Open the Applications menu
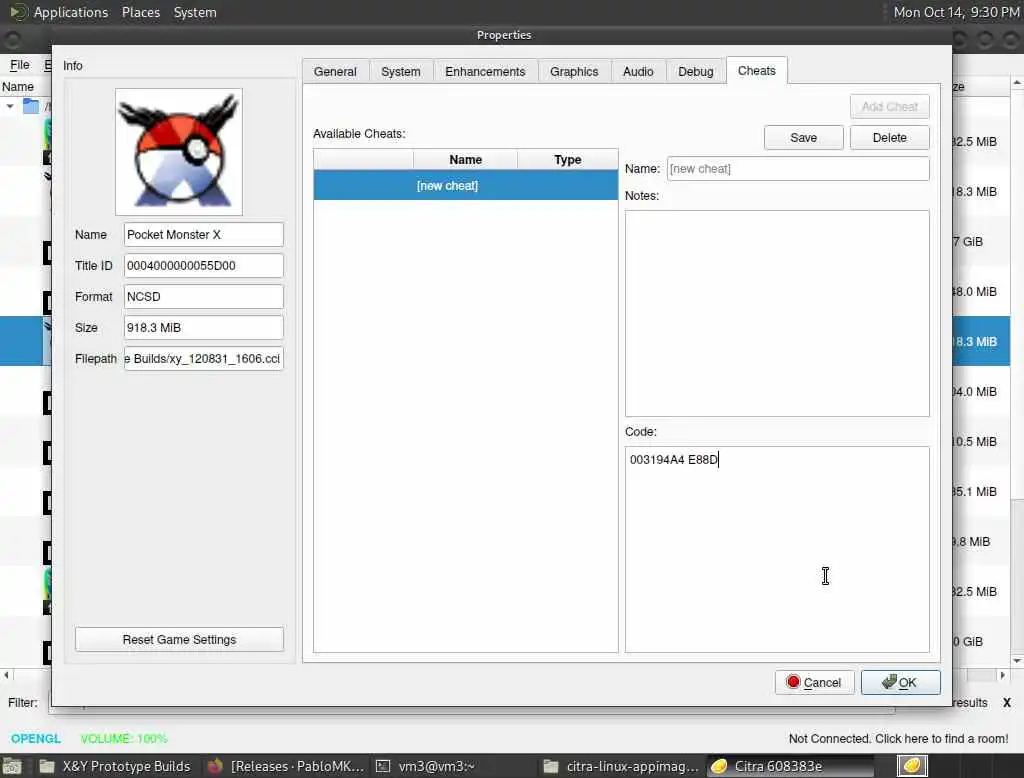 [71, 12]
